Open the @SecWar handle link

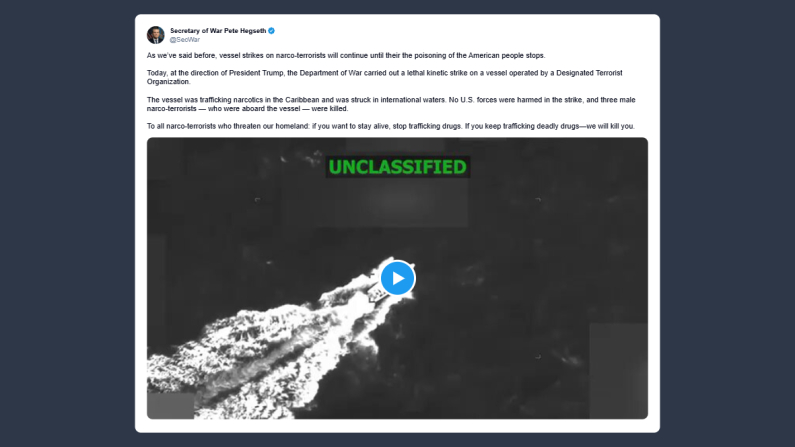[x=185, y=40]
